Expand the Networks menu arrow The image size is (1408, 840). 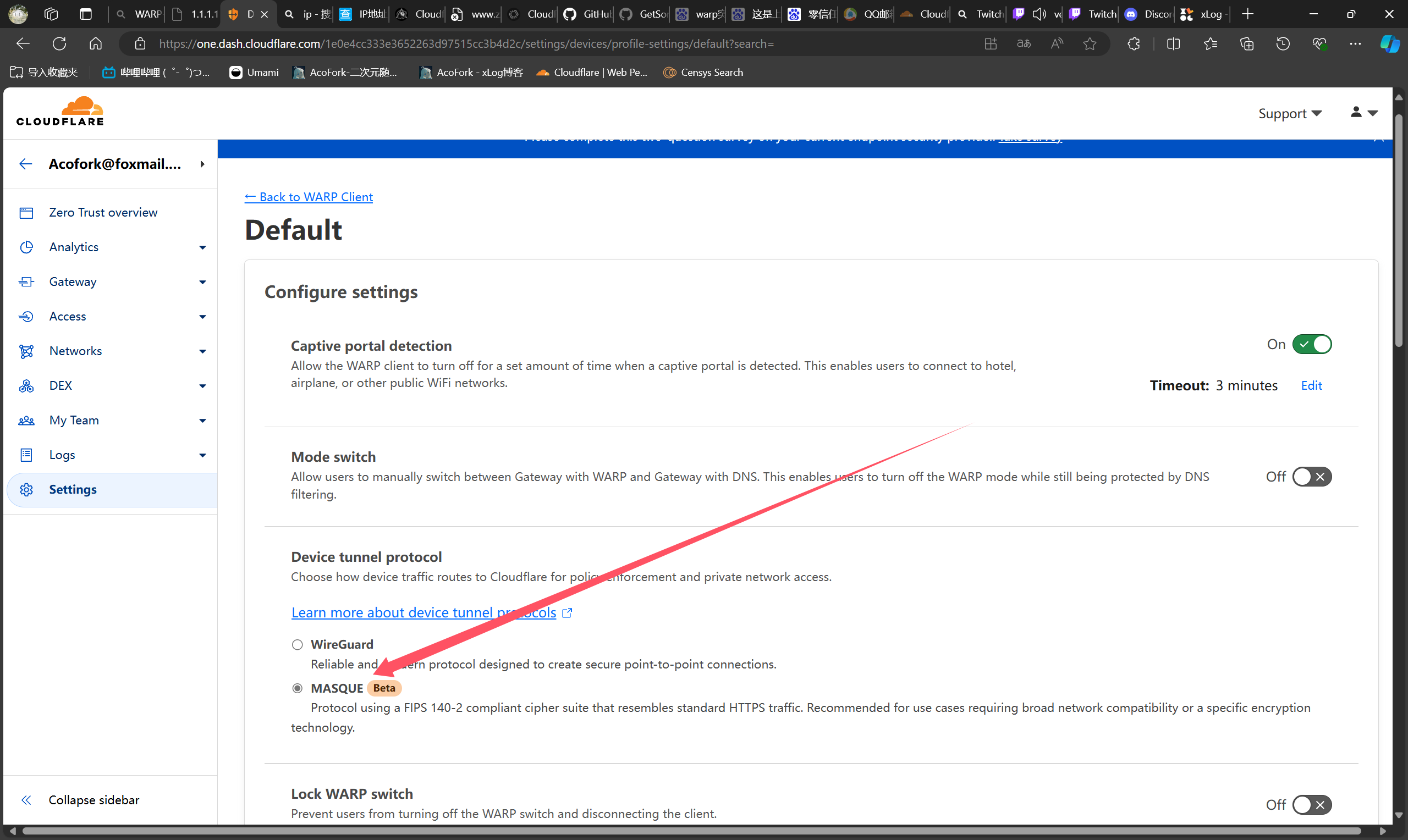tap(203, 351)
